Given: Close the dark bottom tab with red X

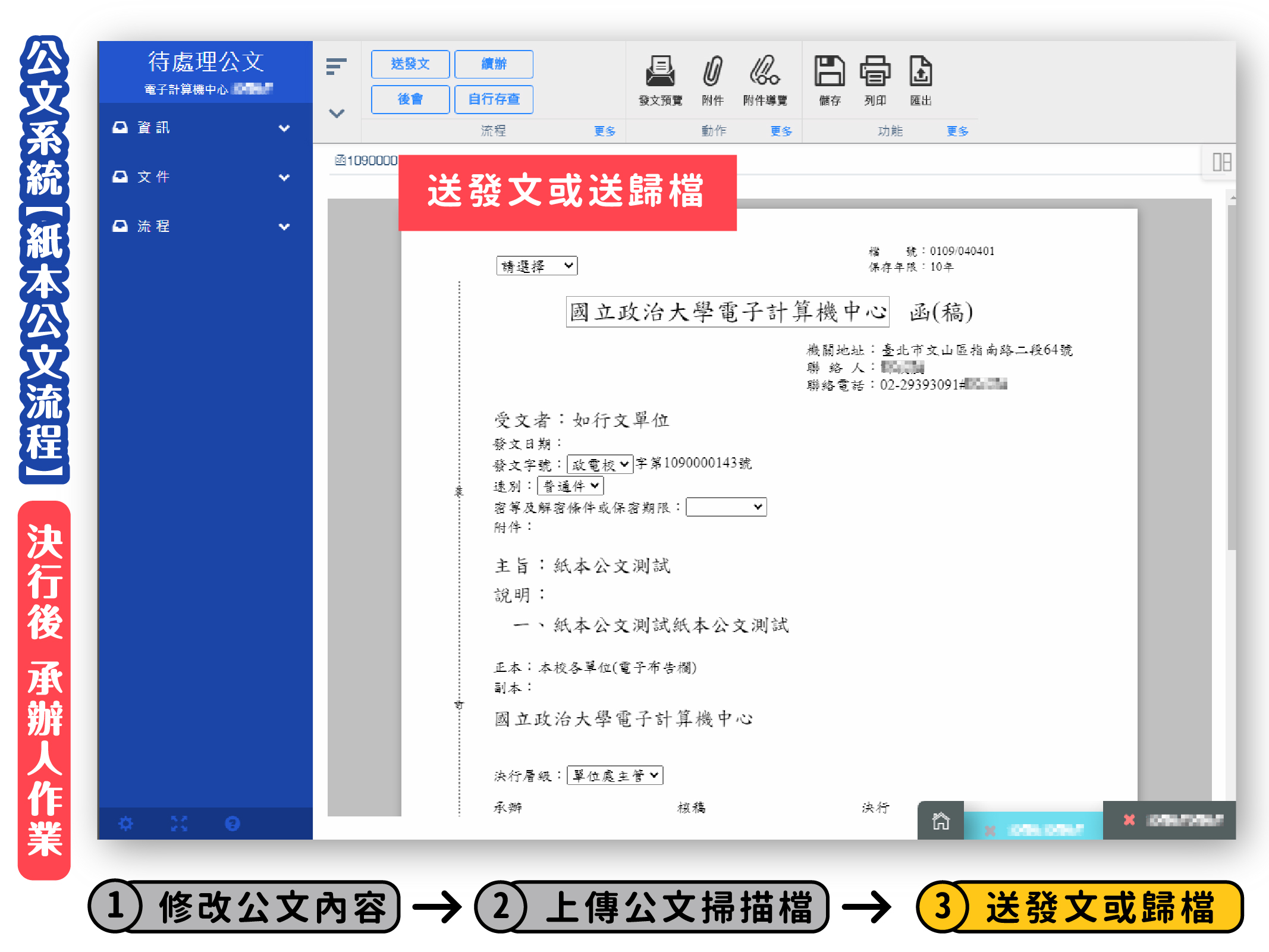Looking at the screenshot, I should (1129, 820).
